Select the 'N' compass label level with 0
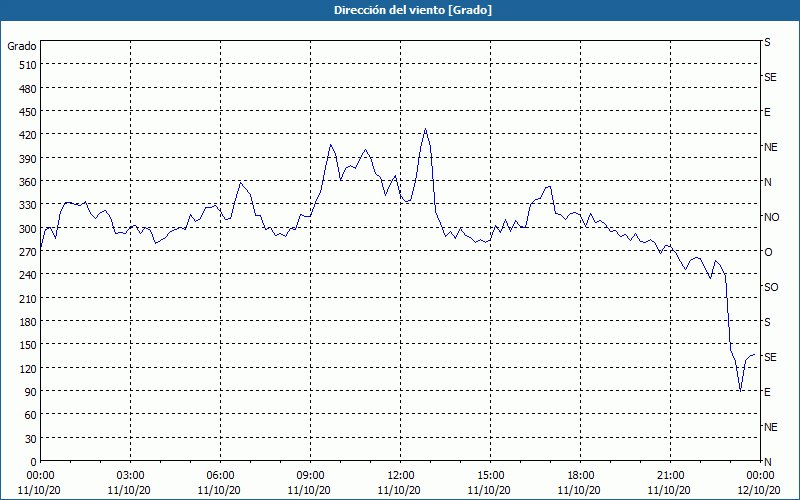Viewport: 800px width, 500px height. 767,462
